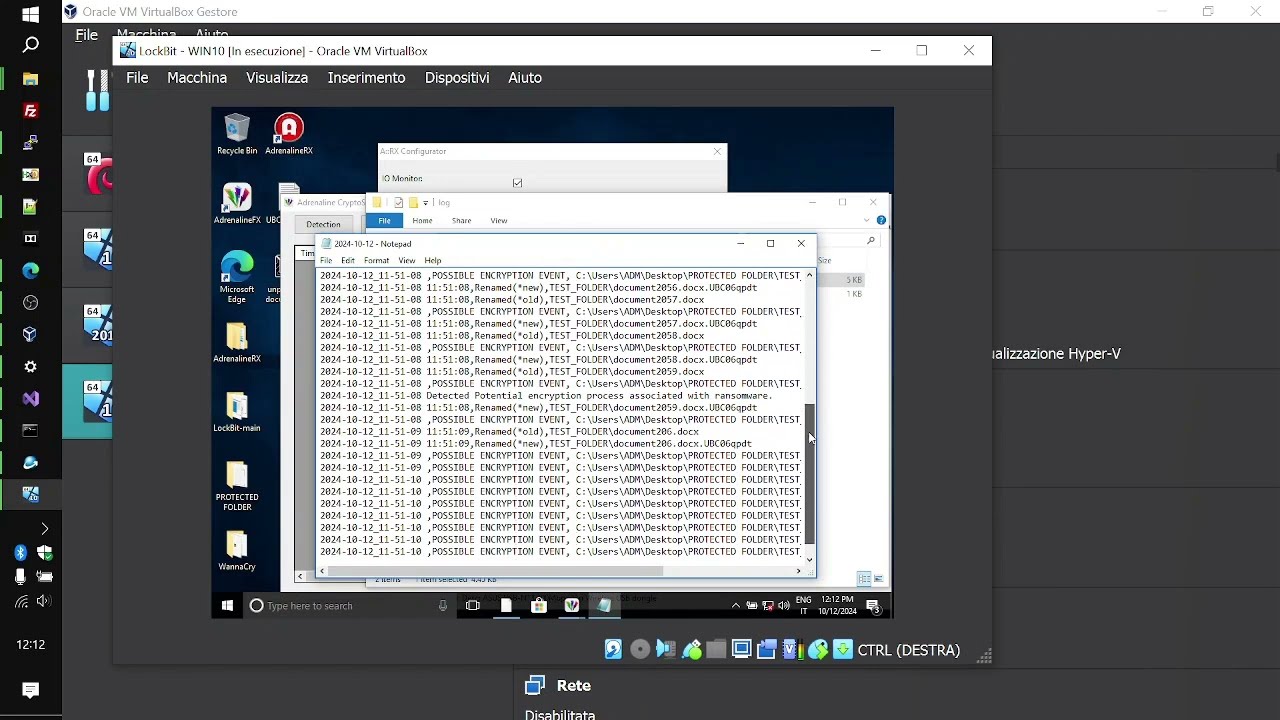The height and width of the screenshot is (720, 1280).
Task: Open Microsoft Edge desktop shortcut in VM
Action: click(237, 276)
